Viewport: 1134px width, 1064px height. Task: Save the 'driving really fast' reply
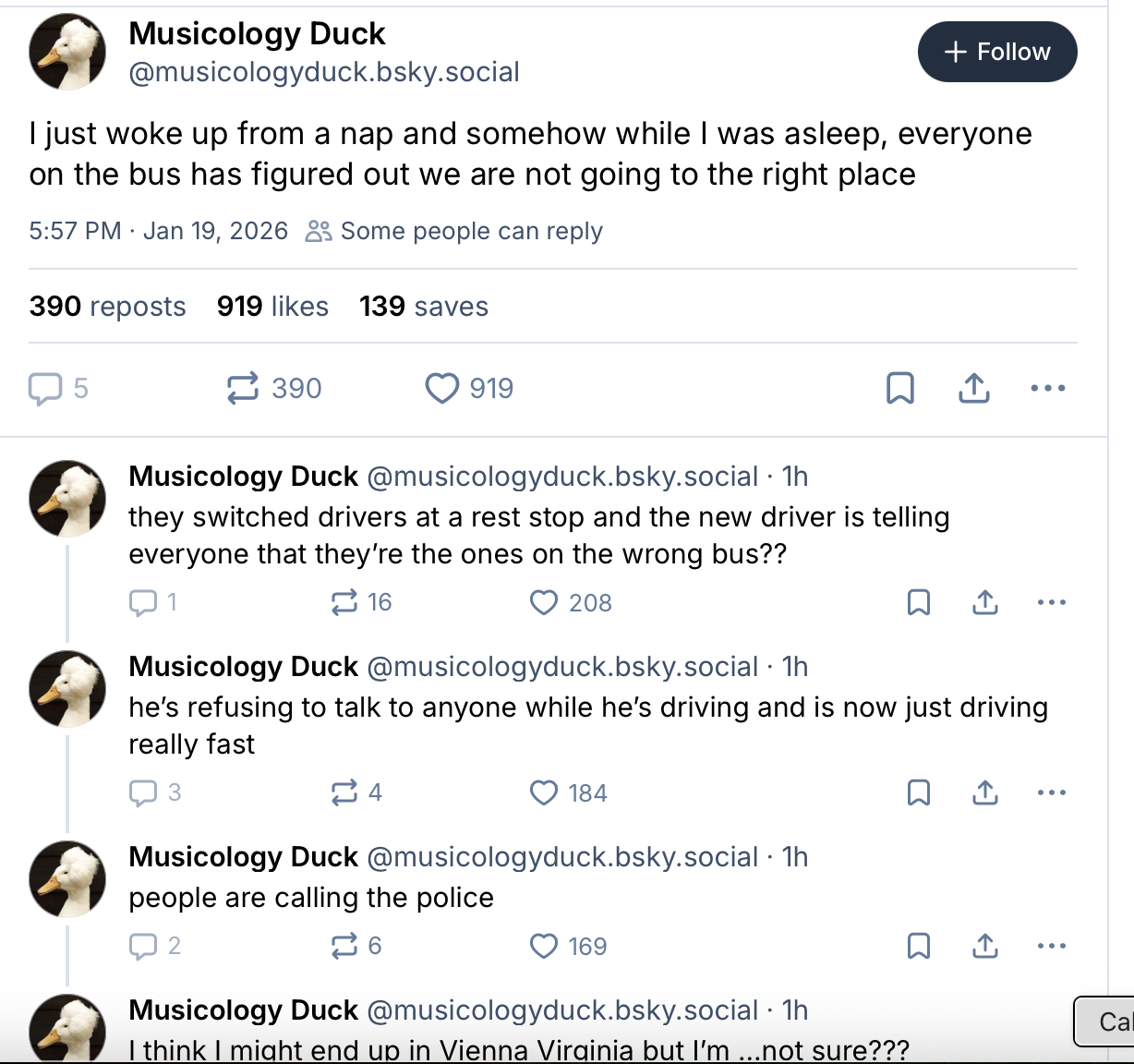(918, 792)
